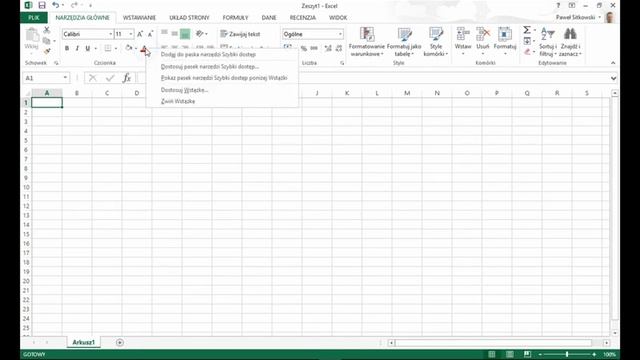
Task: Toggle Italic formatting
Action: tap(77, 48)
